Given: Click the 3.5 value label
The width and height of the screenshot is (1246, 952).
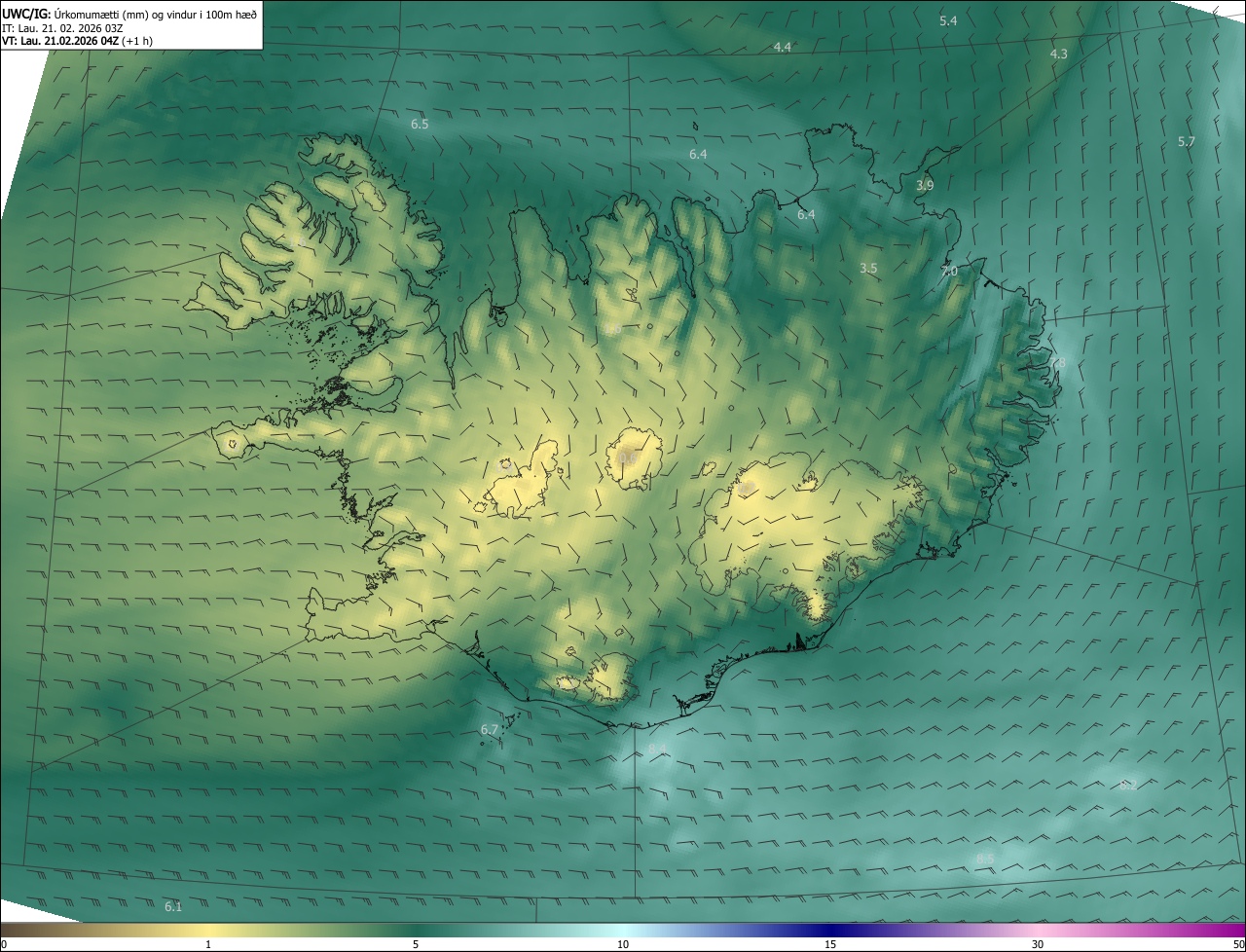Looking at the screenshot, I should click(x=868, y=268).
